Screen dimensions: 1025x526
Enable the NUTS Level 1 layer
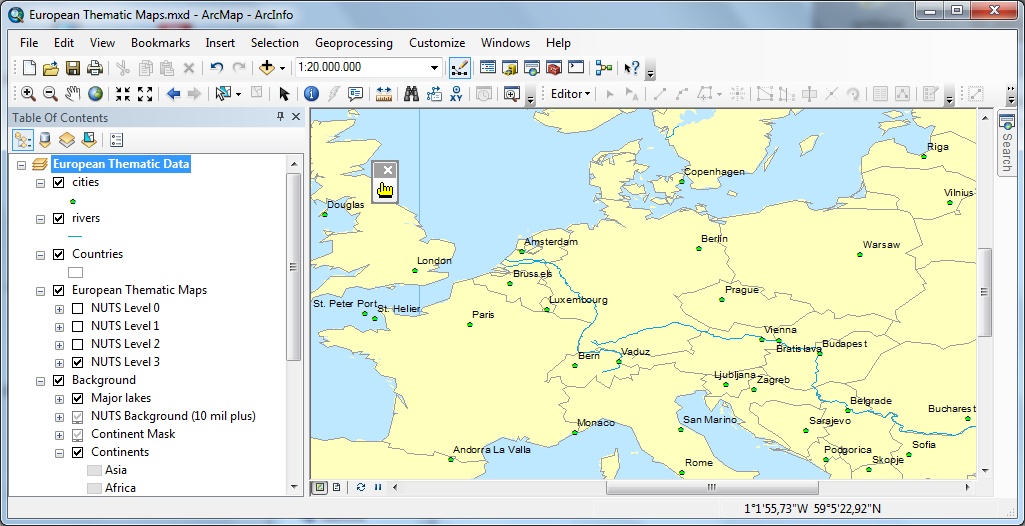tap(77, 326)
